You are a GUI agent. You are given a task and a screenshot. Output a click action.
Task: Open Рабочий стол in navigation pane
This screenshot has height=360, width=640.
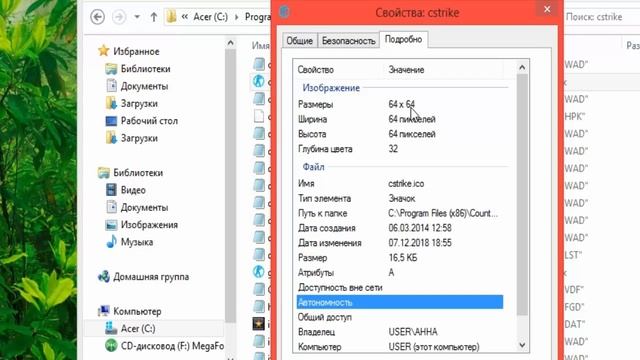point(149,121)
